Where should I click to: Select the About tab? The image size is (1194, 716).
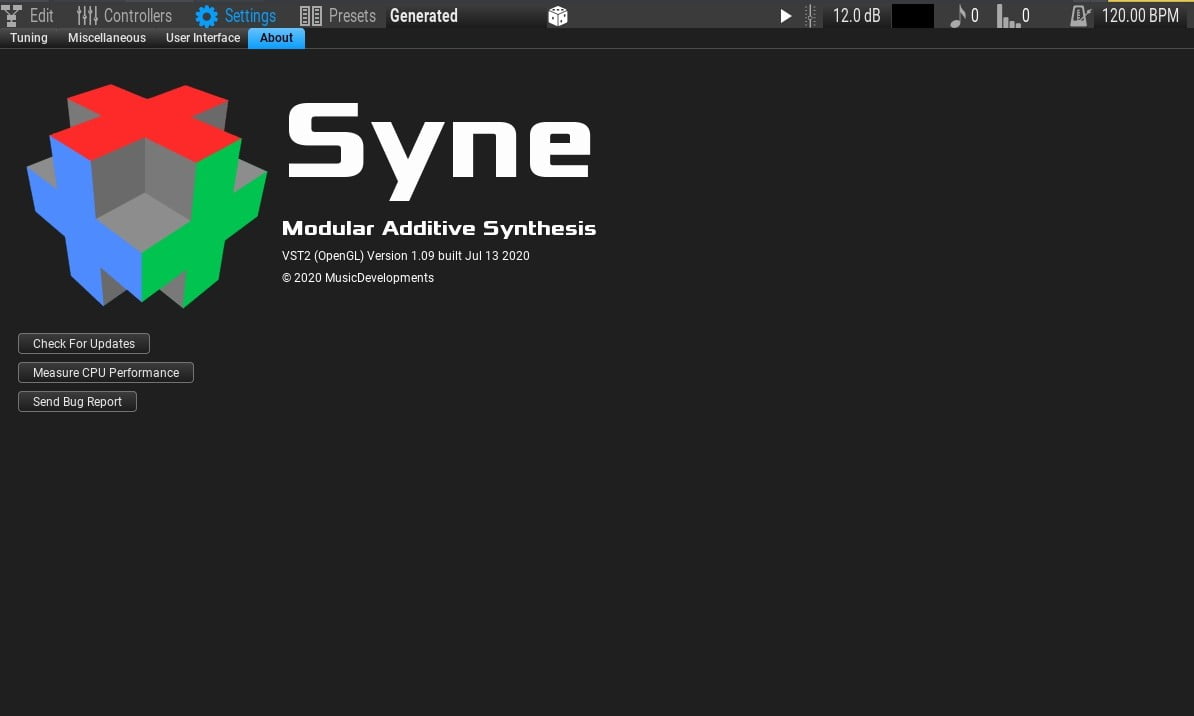pyautogui.click(x=276, y=38)
